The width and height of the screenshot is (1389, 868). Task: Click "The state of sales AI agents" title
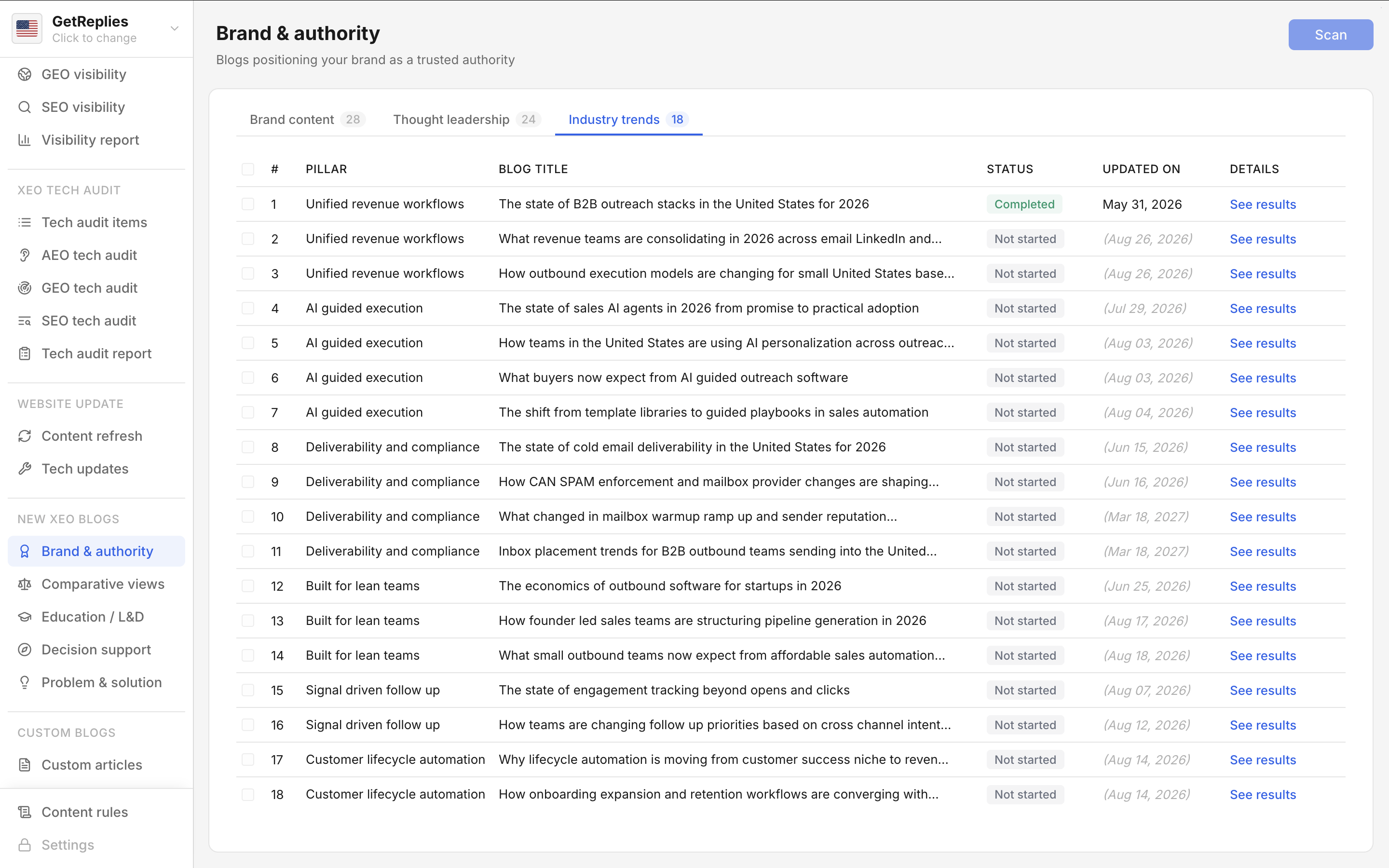708,308
